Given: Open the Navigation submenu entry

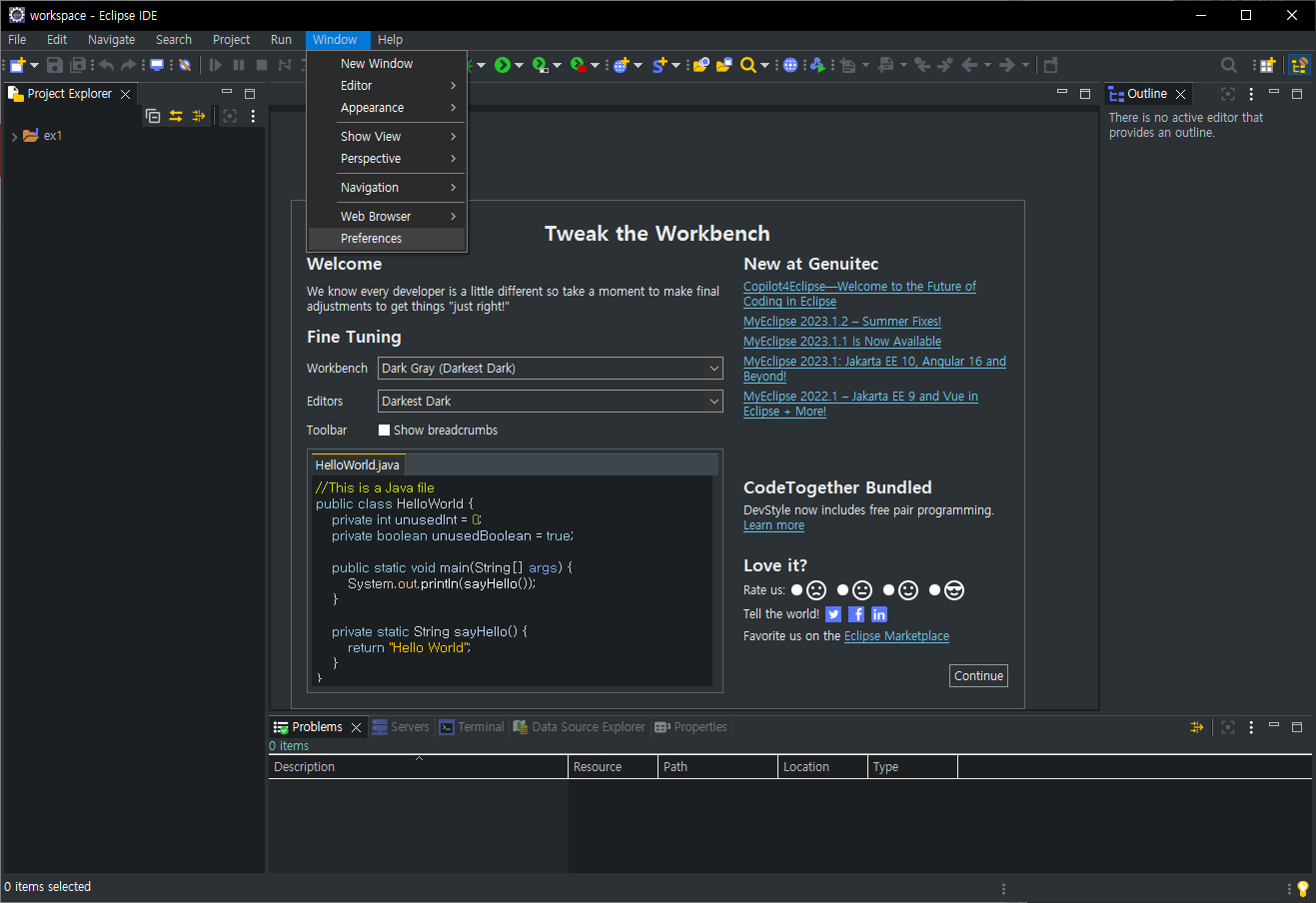Looking at the screenshot, I should (x=387, y=188).
